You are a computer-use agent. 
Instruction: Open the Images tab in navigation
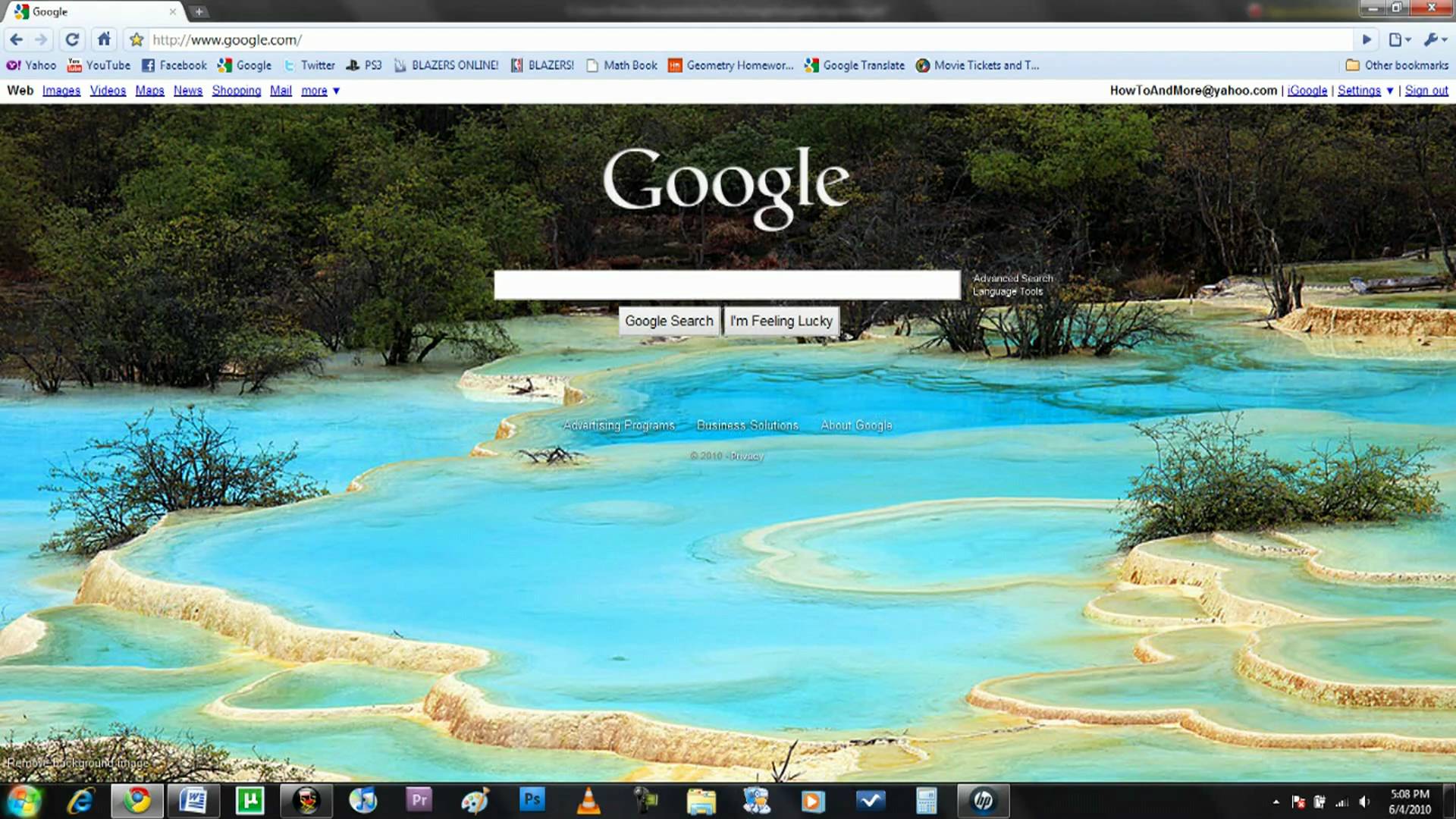click(x=60, y=90)
